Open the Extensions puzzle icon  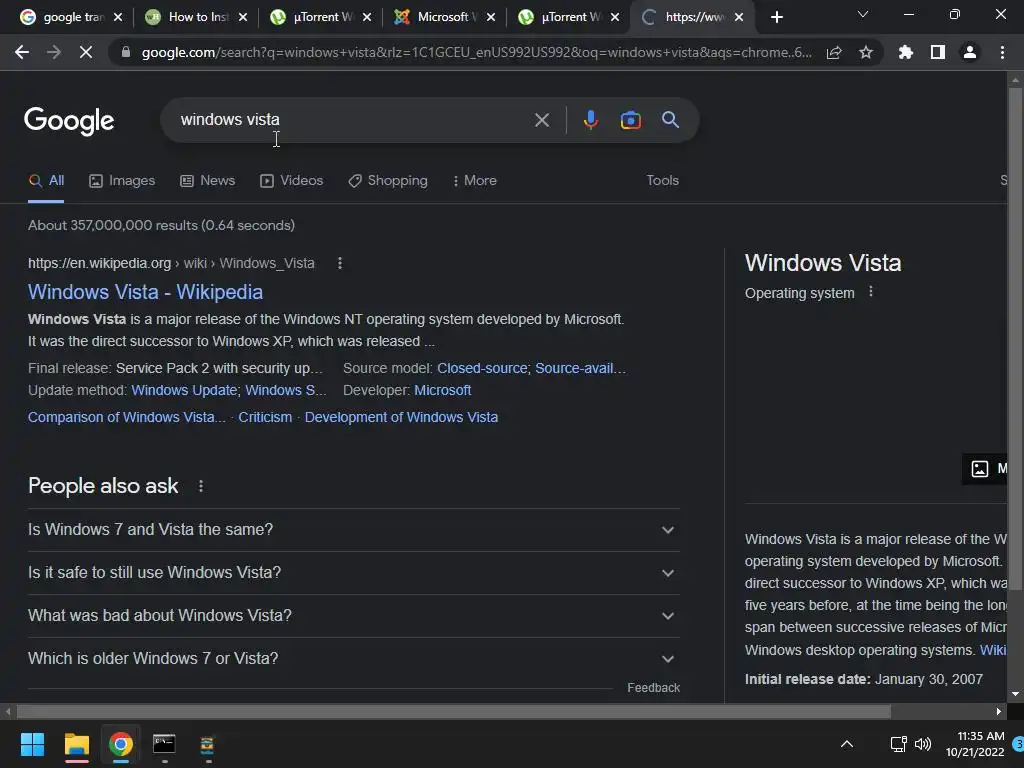point(905,52)
